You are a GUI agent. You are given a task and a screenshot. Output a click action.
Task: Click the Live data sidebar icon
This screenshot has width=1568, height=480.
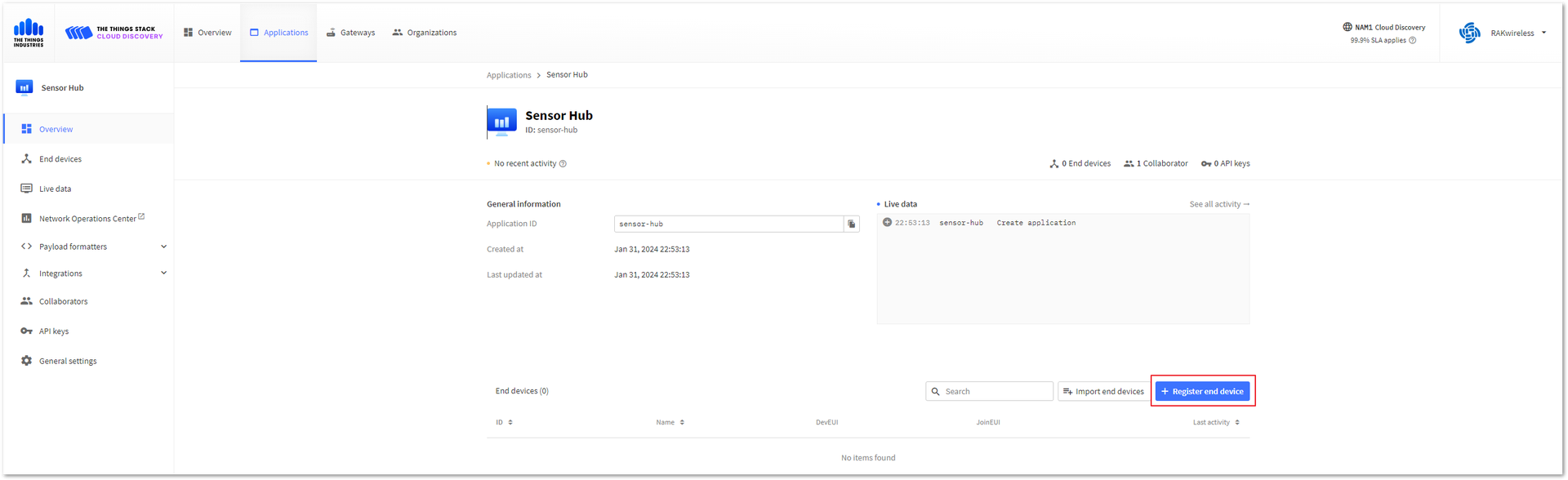point(26,189)
